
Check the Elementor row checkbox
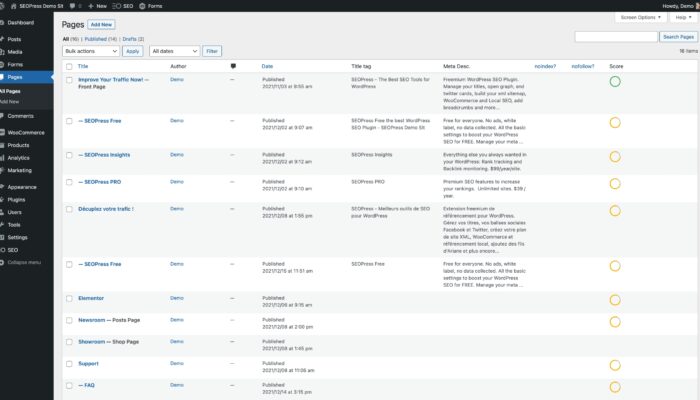(x=69, y=298)
